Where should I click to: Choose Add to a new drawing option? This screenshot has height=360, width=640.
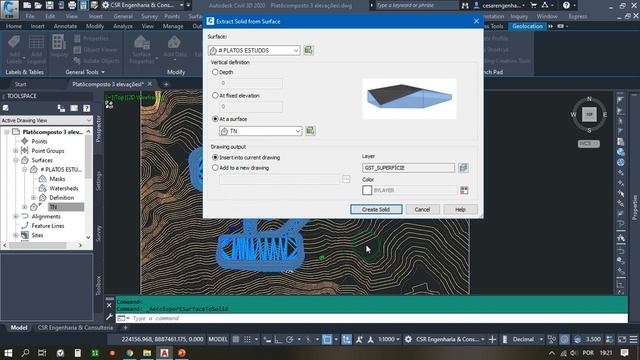[x=215, y=168]
